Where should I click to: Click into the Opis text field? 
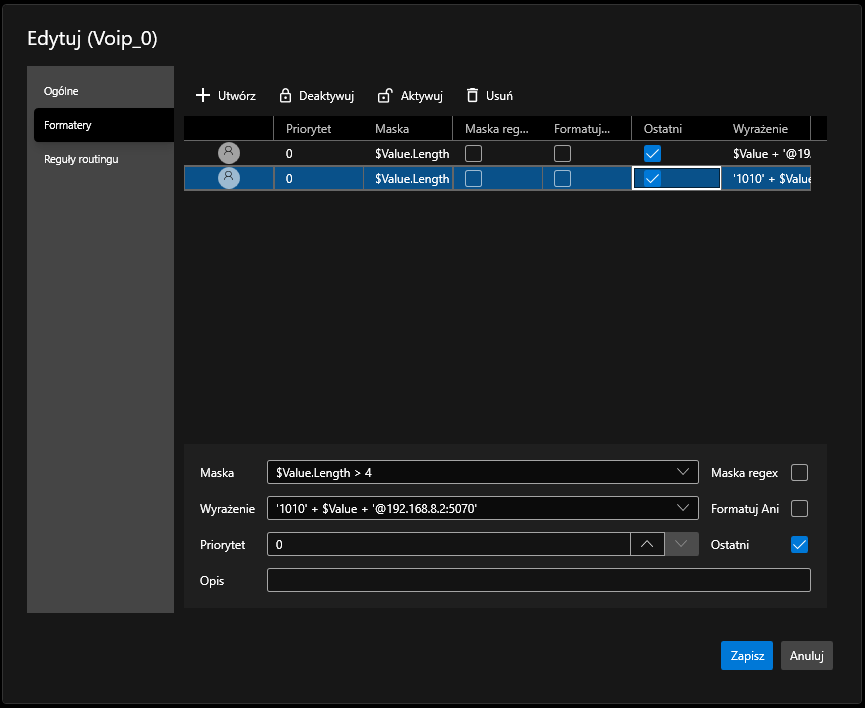click(x=538, y=580)
